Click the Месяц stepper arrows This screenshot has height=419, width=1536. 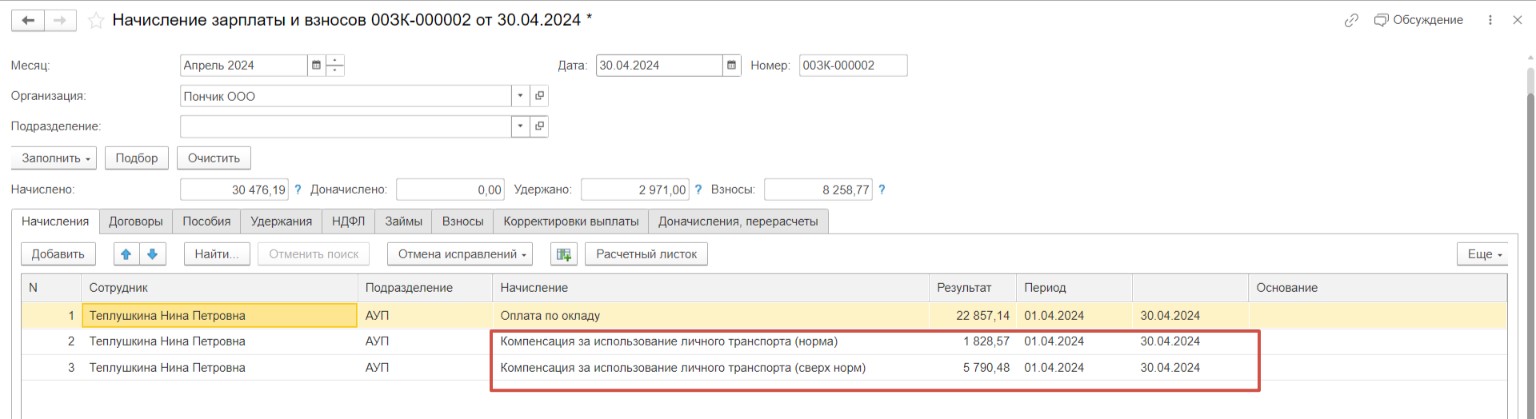[335, 66]
